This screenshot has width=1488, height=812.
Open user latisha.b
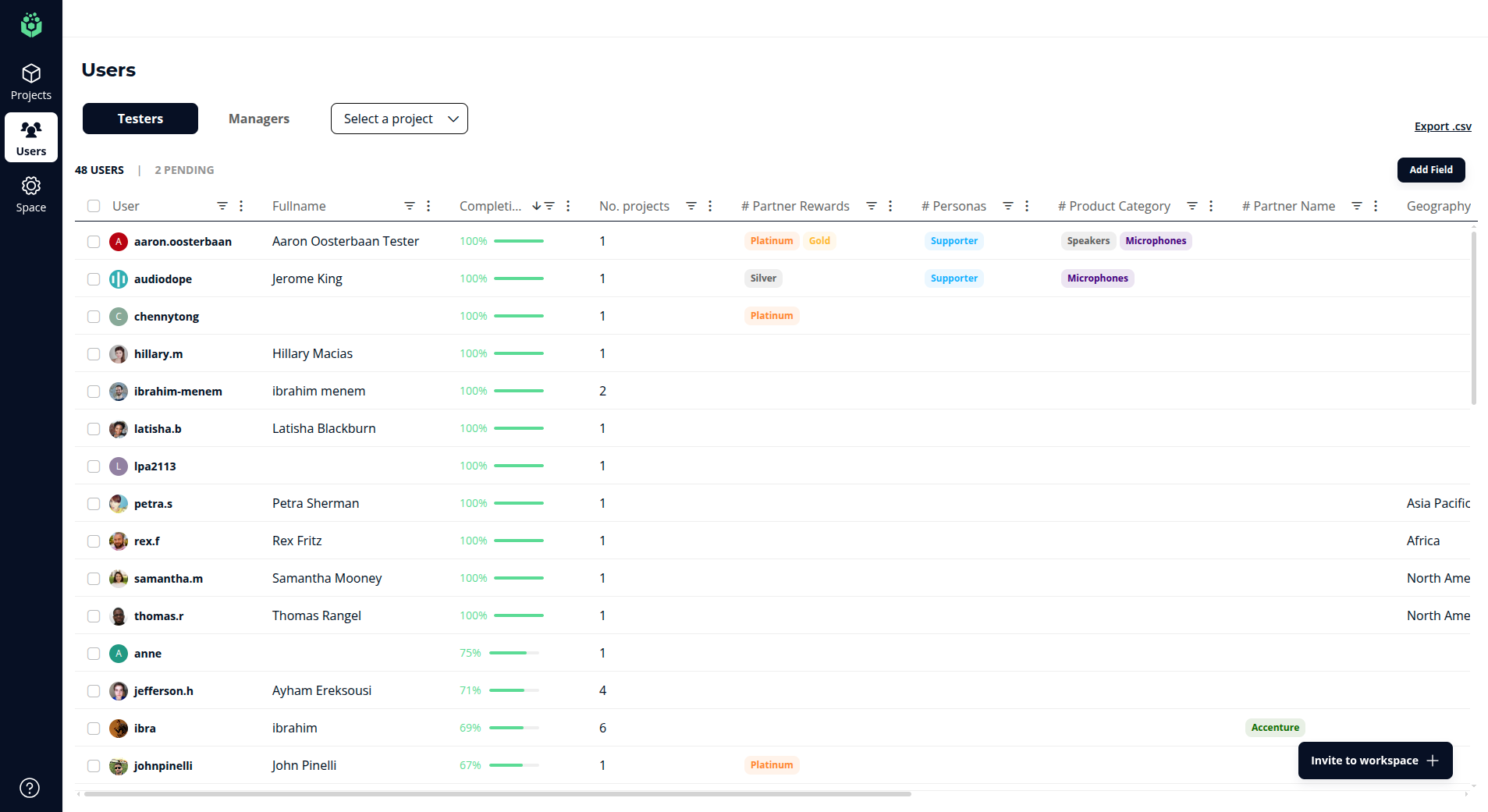[158, 429]
